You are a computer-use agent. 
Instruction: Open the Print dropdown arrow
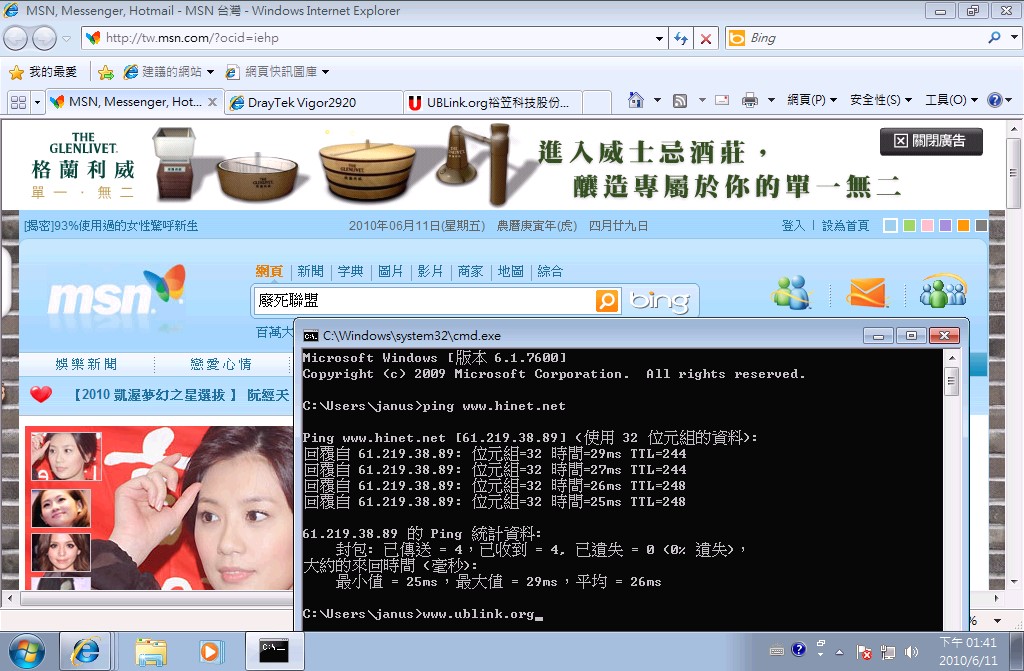[771, 100]
